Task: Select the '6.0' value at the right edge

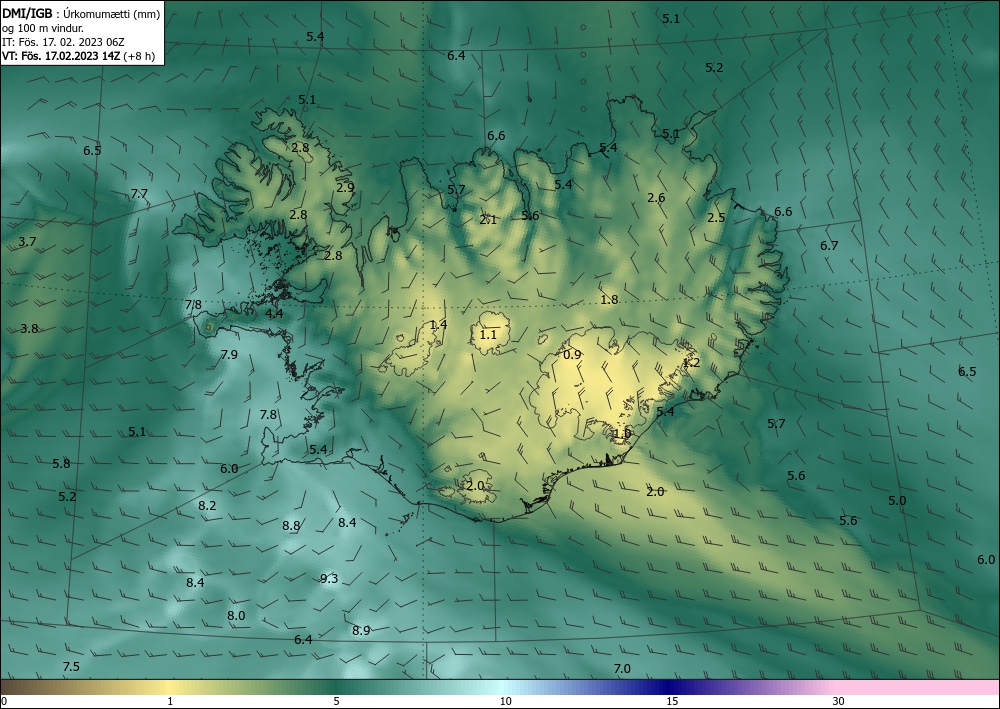Action: tap(986, 560)
